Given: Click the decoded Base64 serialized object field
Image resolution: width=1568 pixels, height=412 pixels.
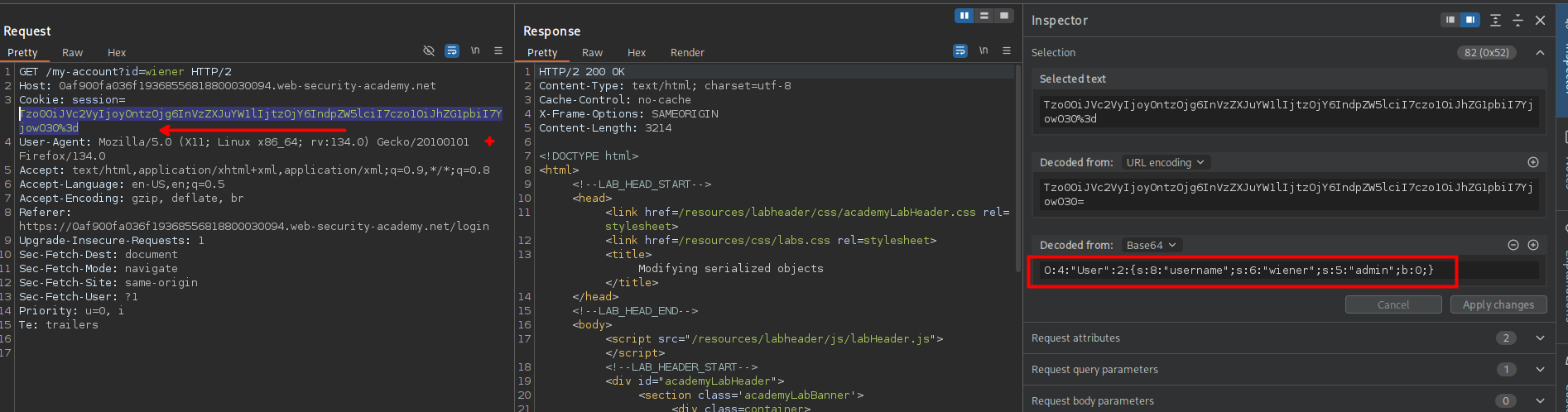Looking at the screenshot, I should (1238, 271).
